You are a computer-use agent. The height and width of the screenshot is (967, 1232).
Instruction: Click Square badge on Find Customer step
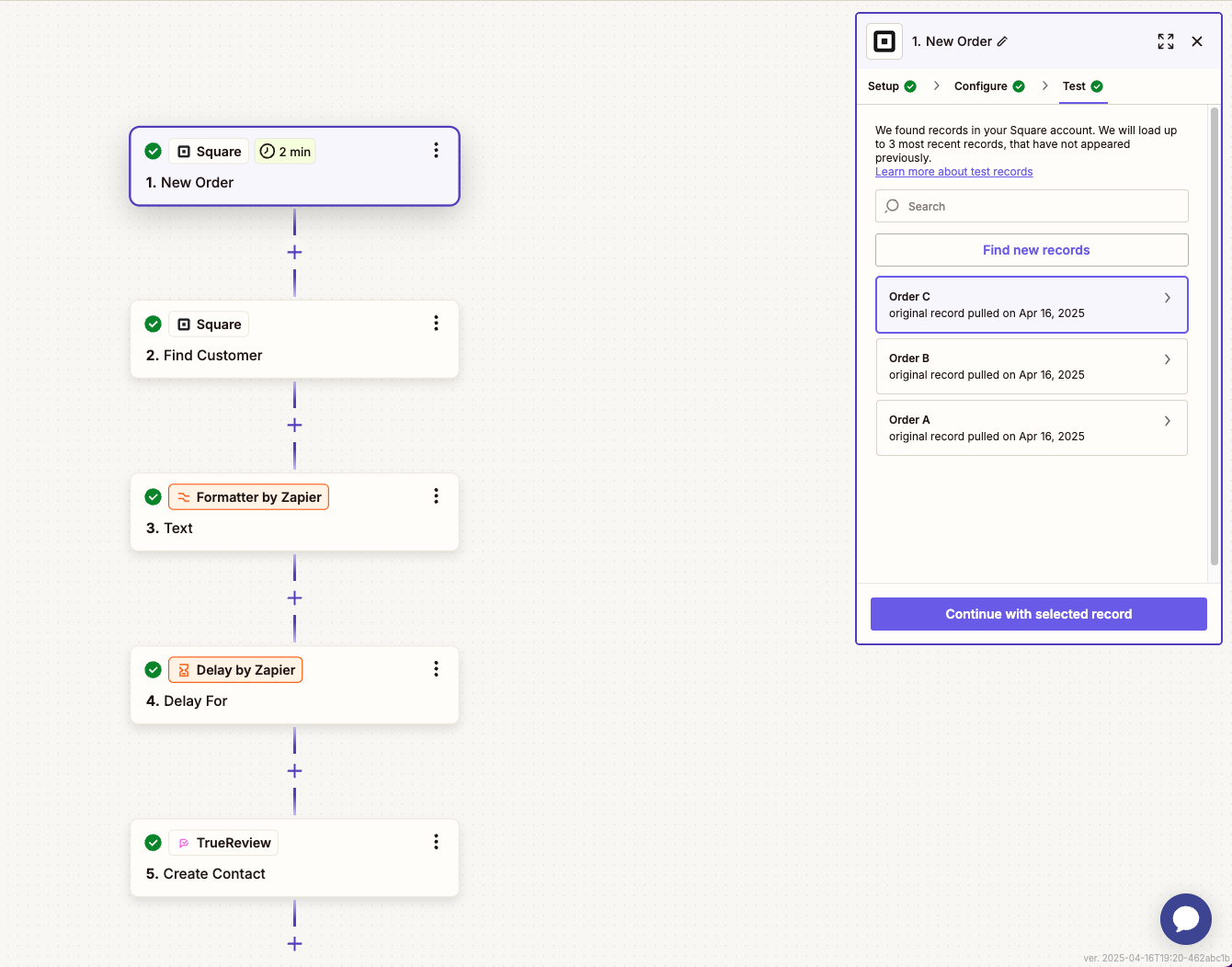tap(209, 324)
